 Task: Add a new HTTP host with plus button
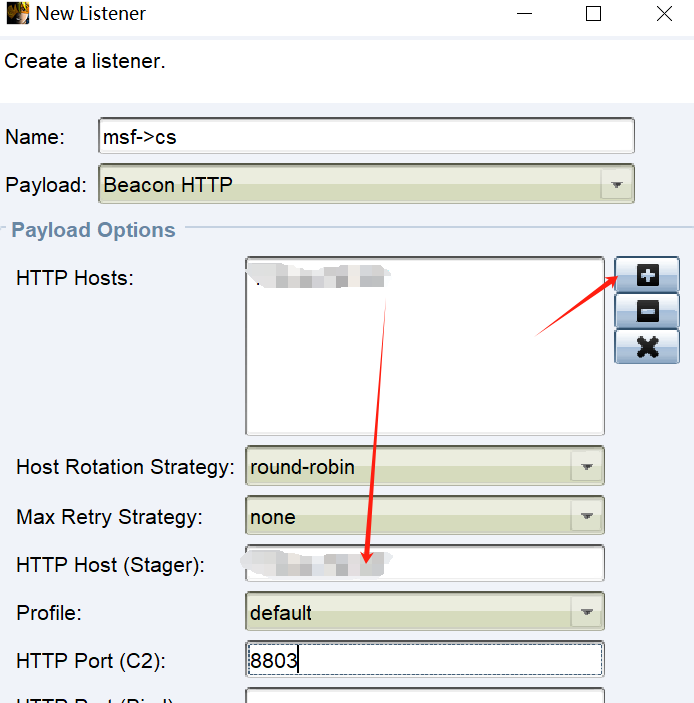[647, 278]
